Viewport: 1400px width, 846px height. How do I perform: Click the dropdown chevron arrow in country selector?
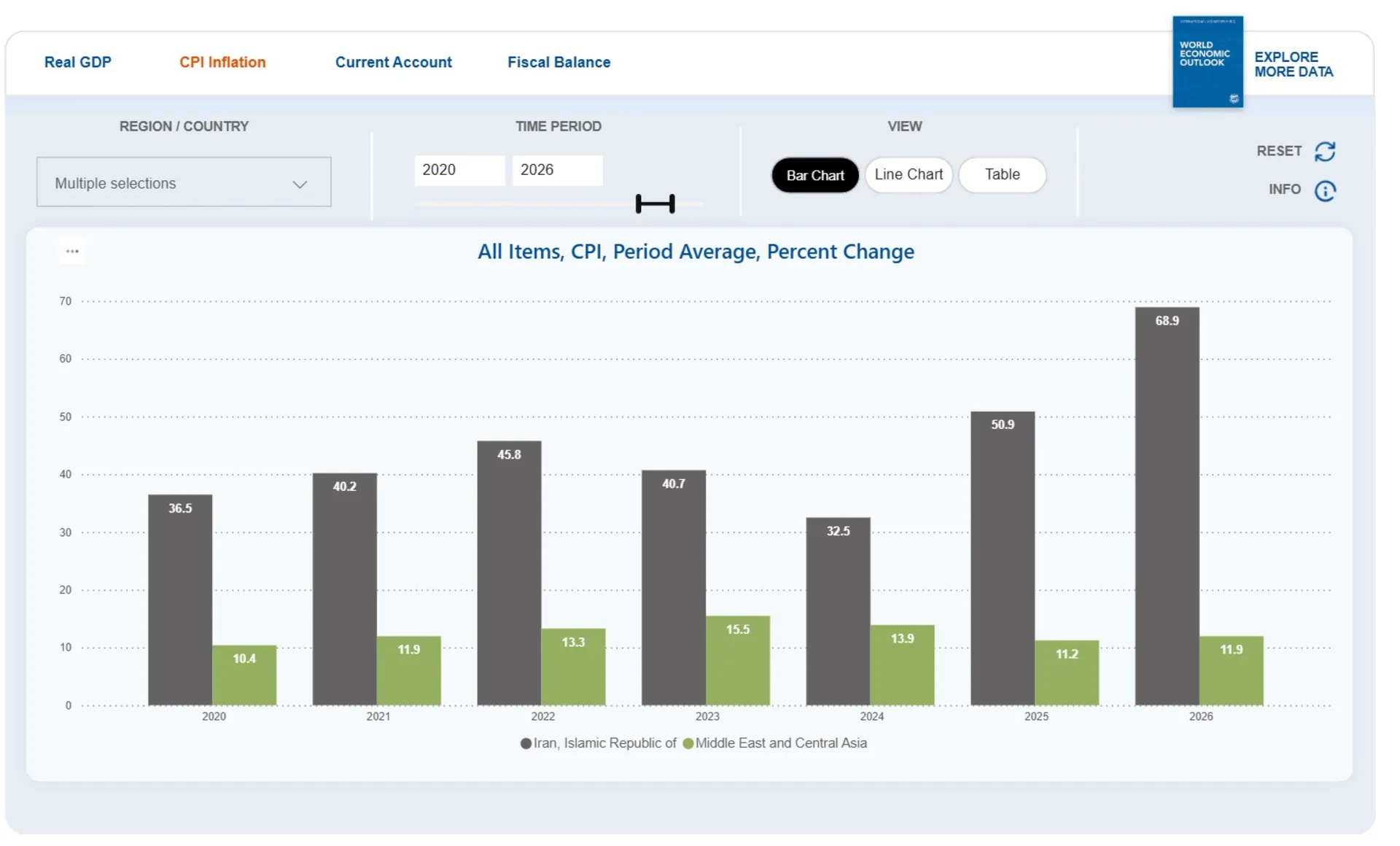pyautogui.click(x=300, y=184)
